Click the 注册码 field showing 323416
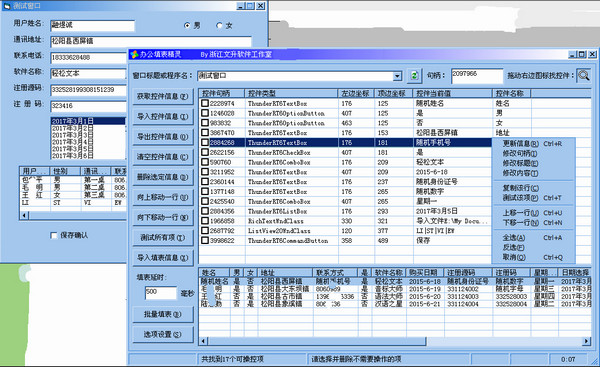The image size is (600, 367). [x=88, y=106]
